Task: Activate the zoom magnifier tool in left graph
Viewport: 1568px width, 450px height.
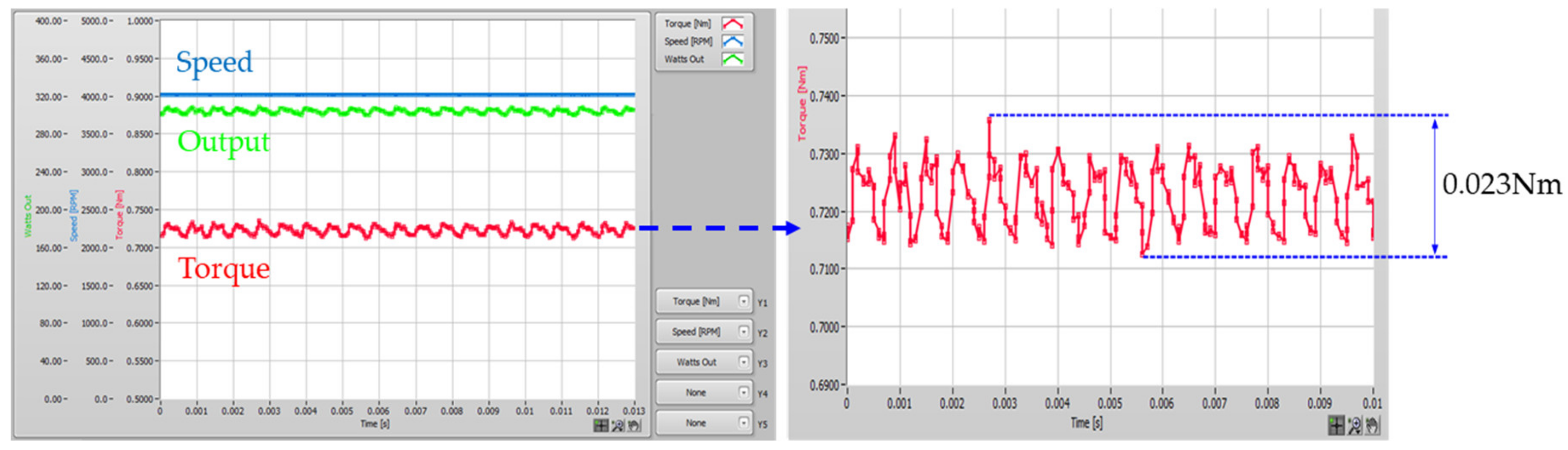Action: tap(617, 425)
